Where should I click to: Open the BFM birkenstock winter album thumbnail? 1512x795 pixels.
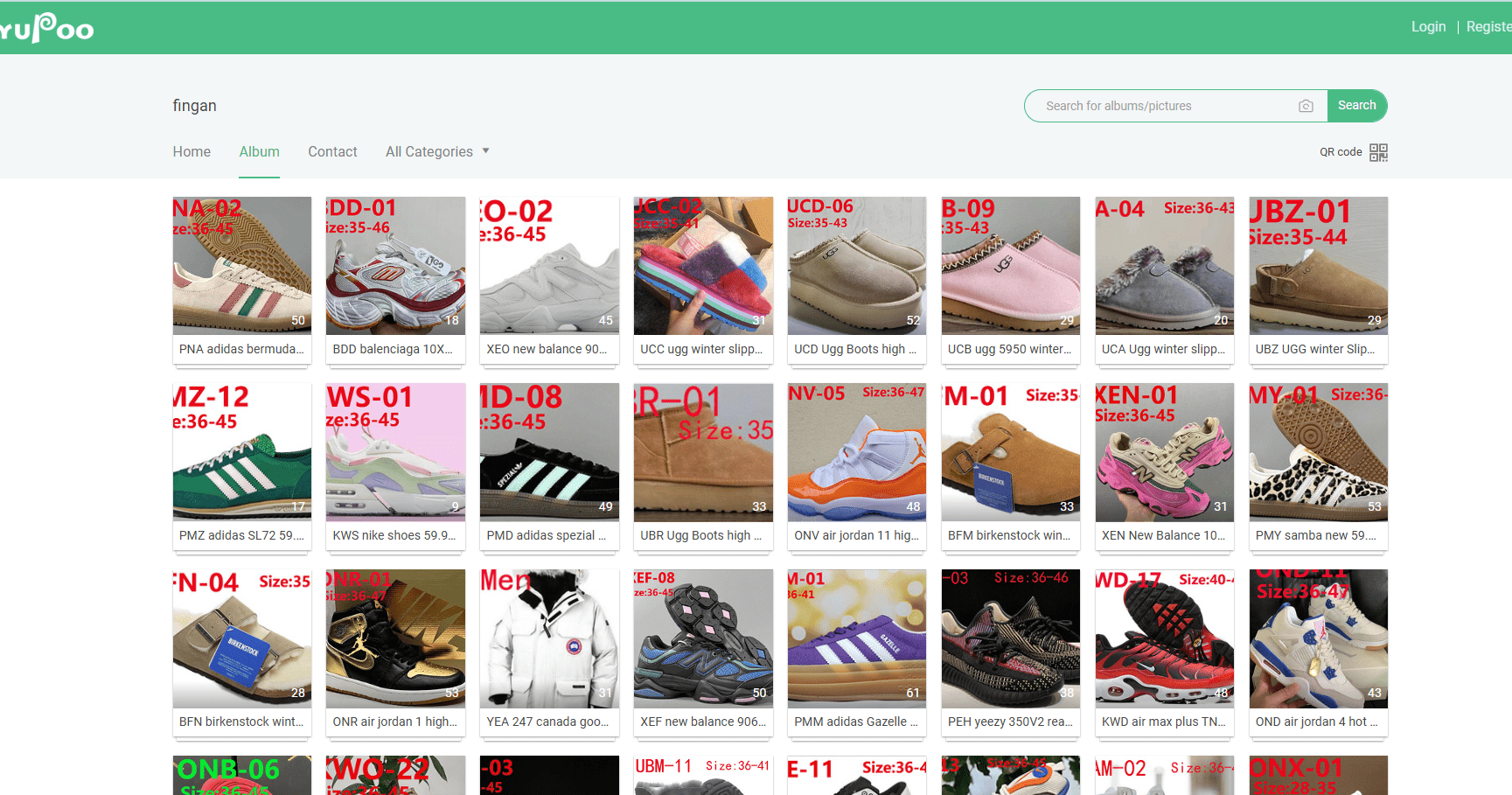pyautogui.click(x=1011, y=452)
